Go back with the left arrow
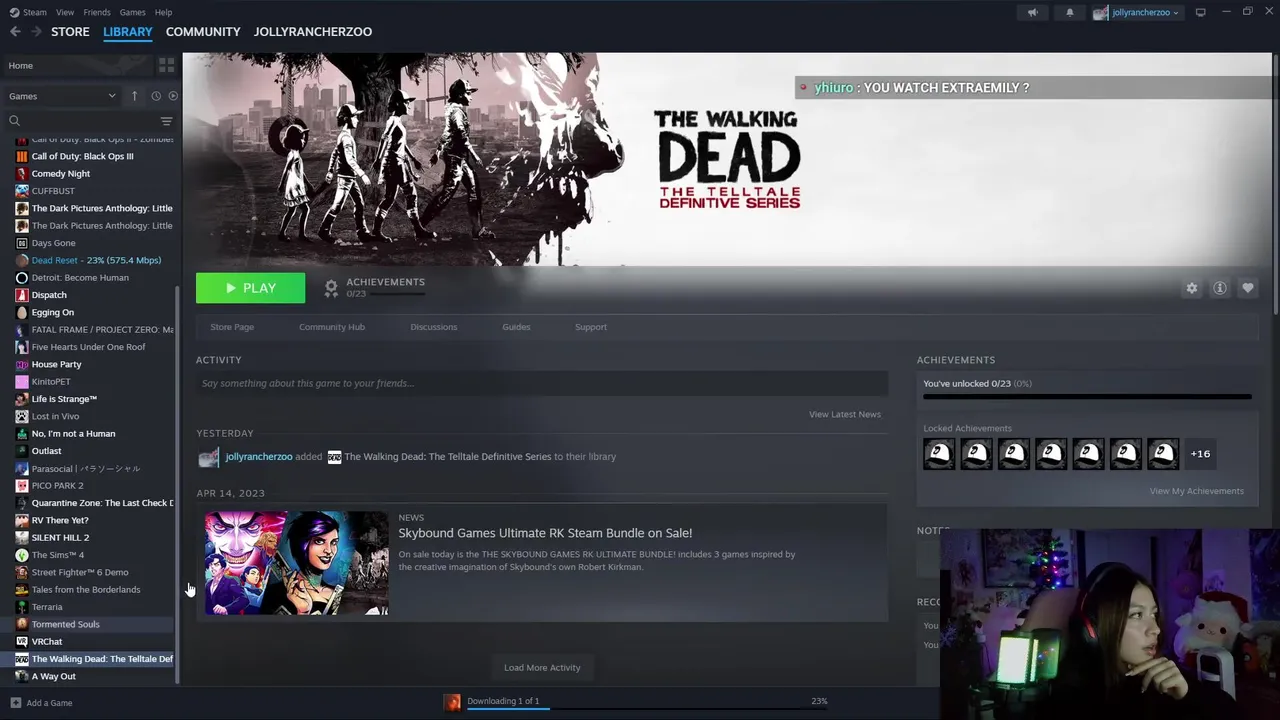This screenshot has height=720, width=1280. (x=15, y=32)
